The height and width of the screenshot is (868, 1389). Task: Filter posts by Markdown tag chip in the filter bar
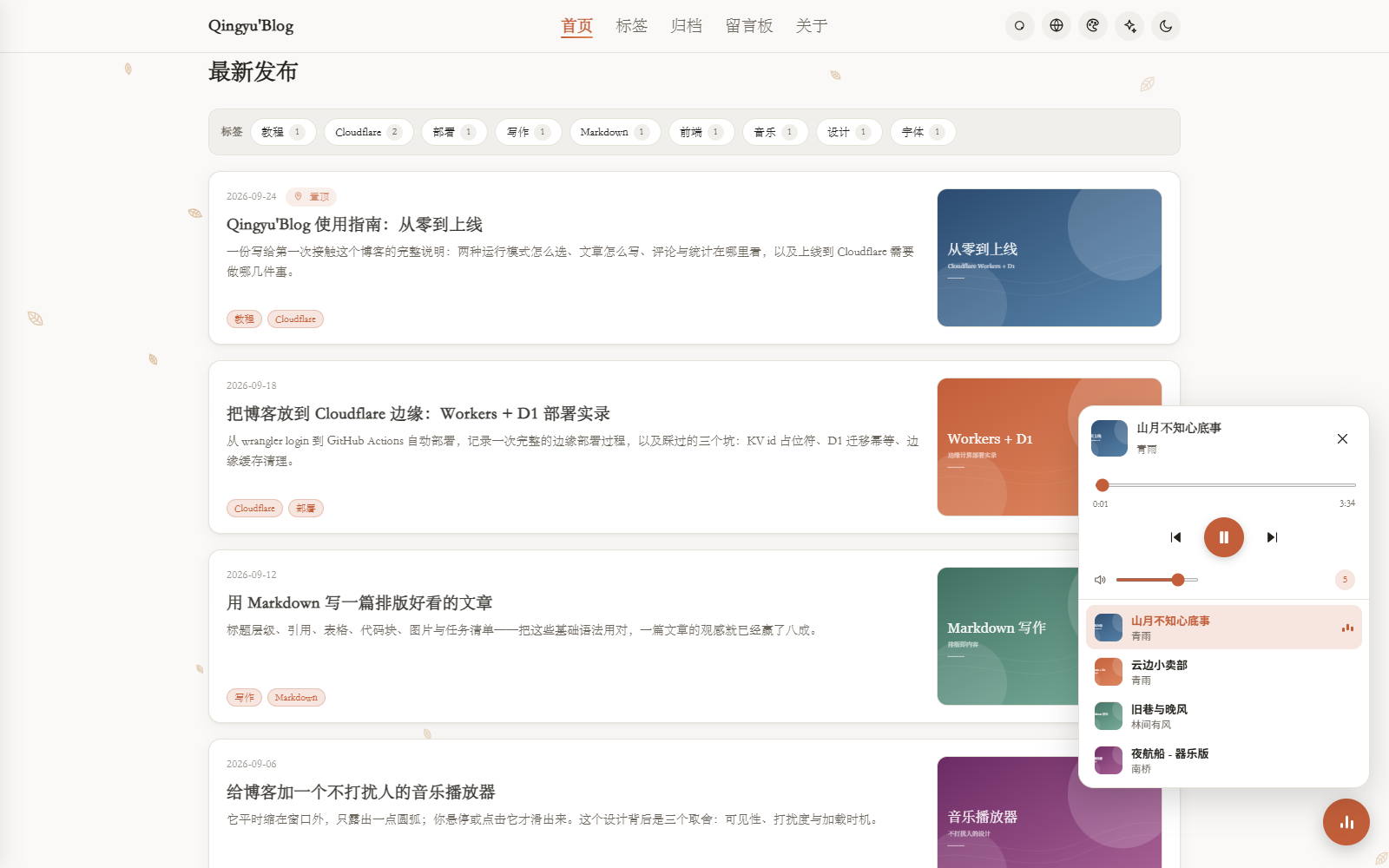[x=615, y=132]
